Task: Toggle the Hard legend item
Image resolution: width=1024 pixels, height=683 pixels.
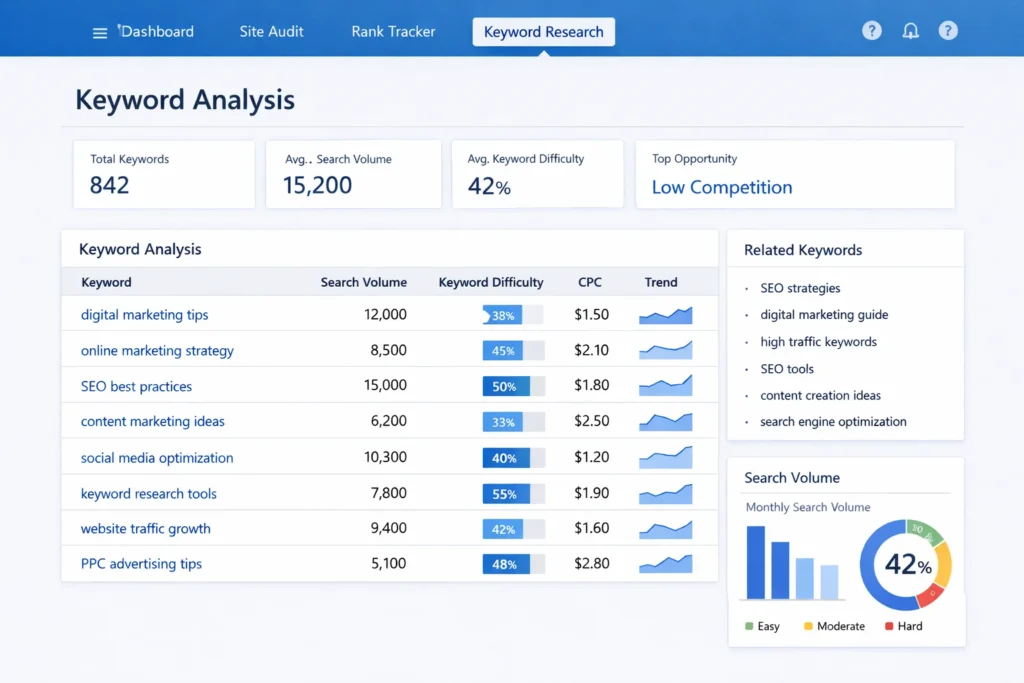Action: coord(903,626)
